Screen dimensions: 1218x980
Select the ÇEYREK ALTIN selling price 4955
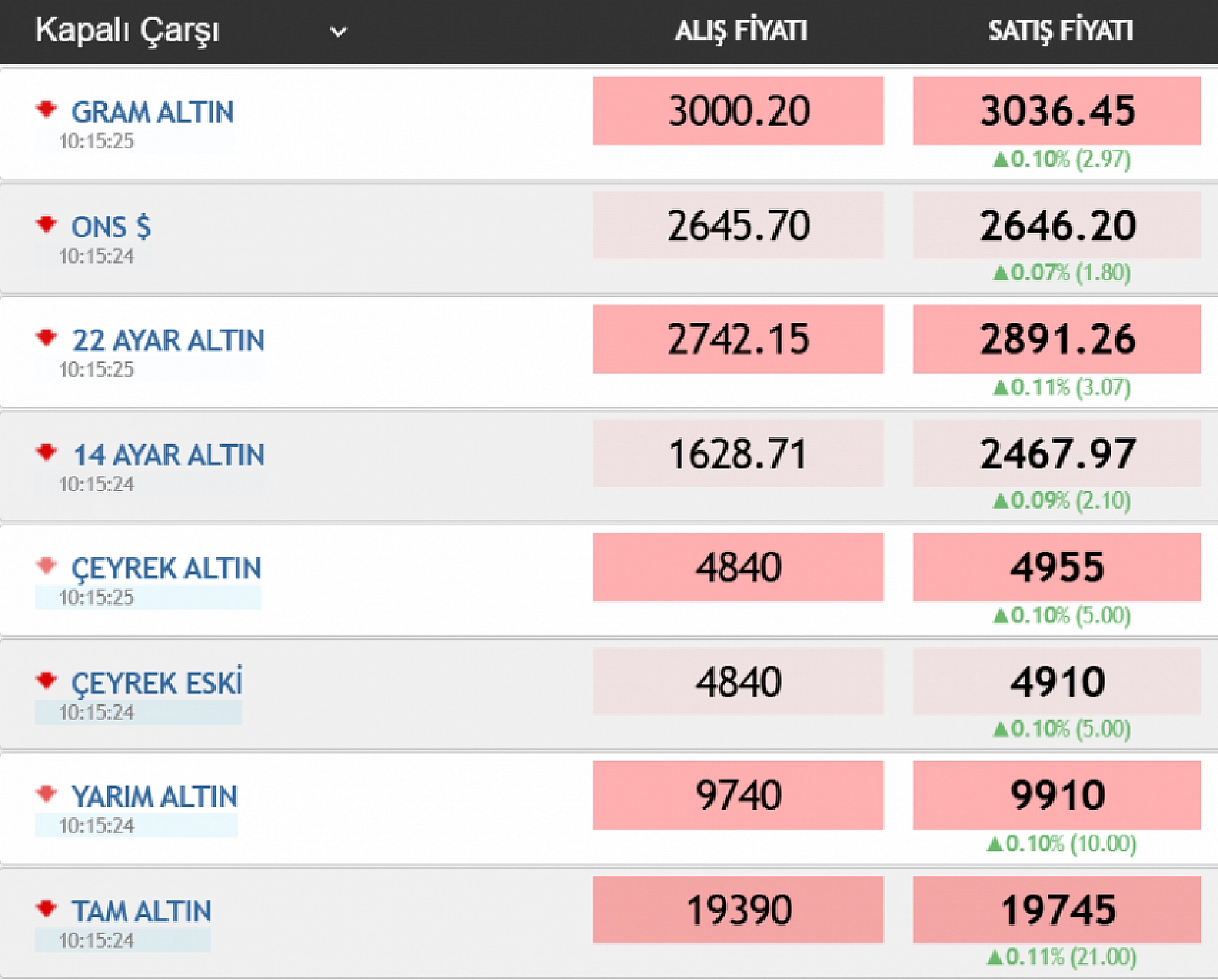[1057, 567]
